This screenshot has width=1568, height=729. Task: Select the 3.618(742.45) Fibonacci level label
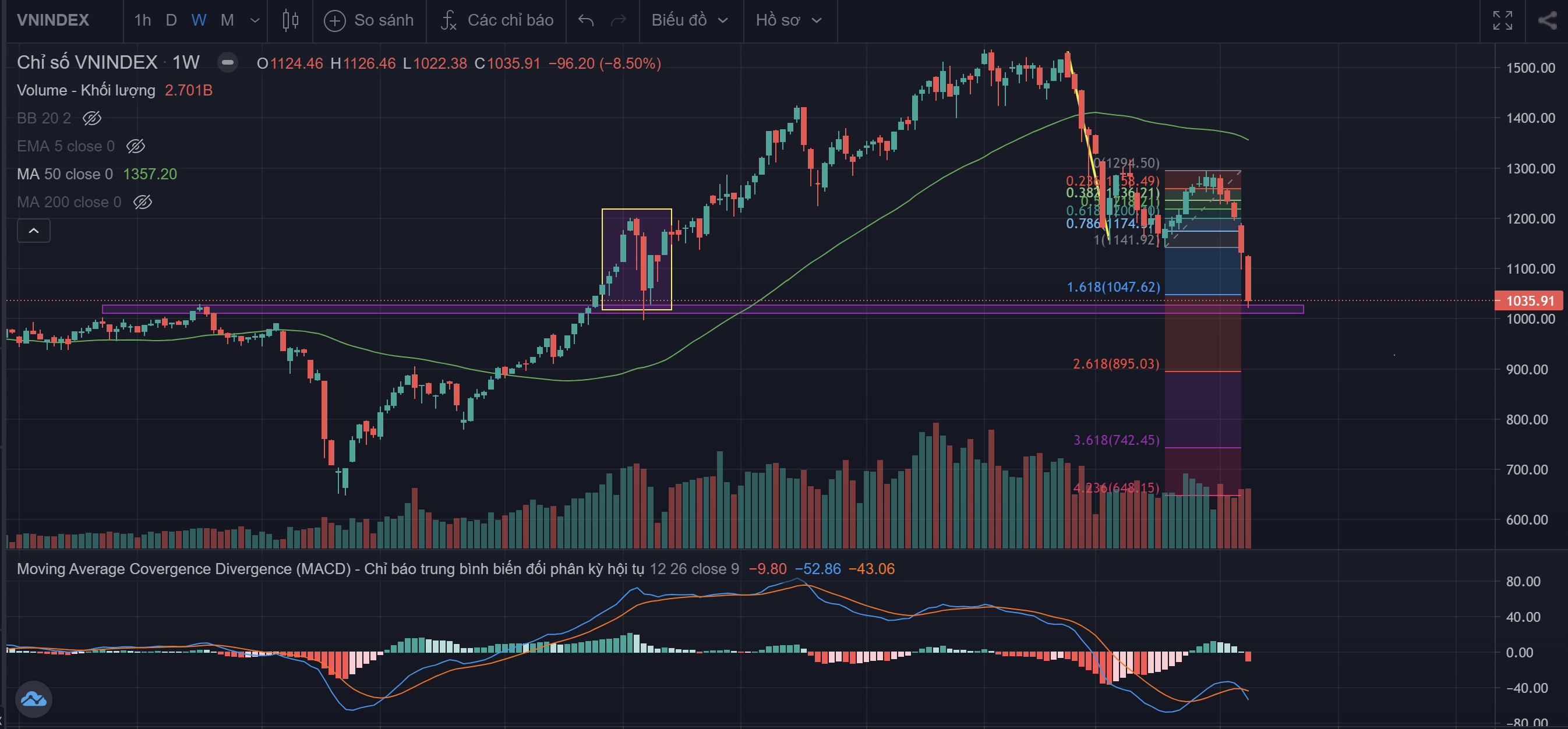[1117, 440]
